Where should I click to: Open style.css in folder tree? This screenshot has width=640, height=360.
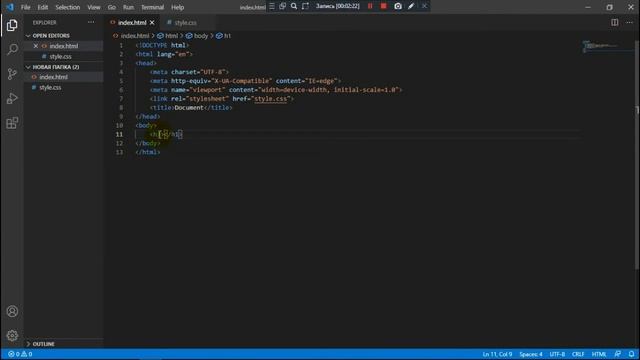click(x=50, y=88)
